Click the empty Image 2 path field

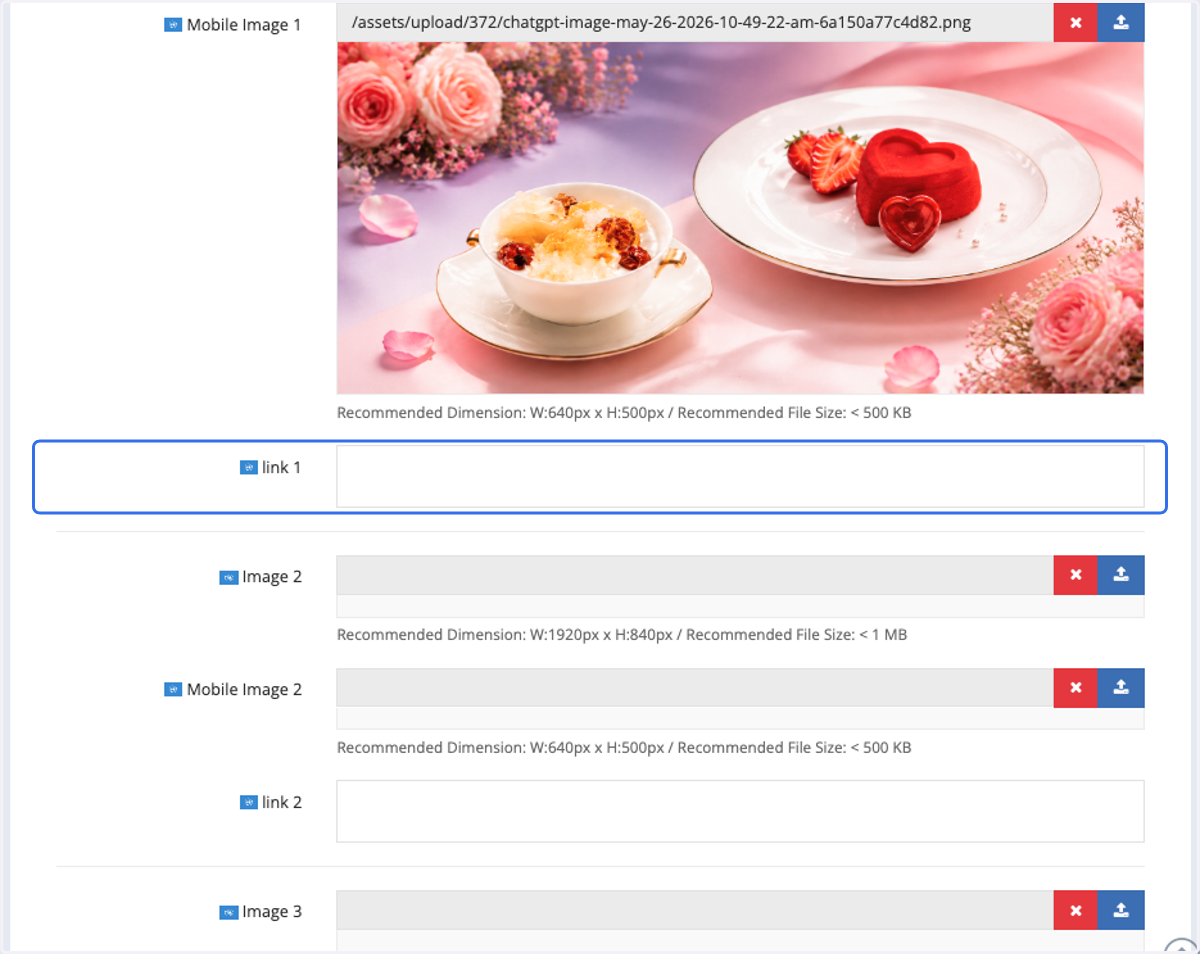click(x=695, y=575)
